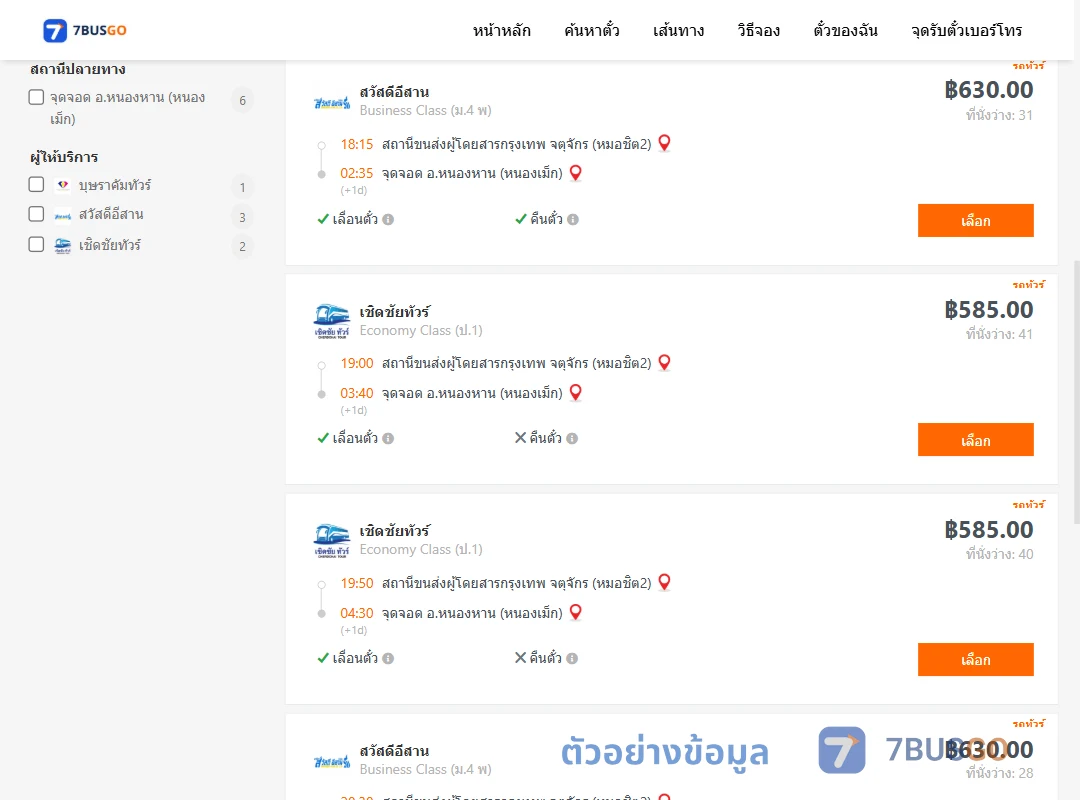Toggle the เชิดชัยทัวร์ operator filter checkbox
The image size is (1080, 800).
37,244
